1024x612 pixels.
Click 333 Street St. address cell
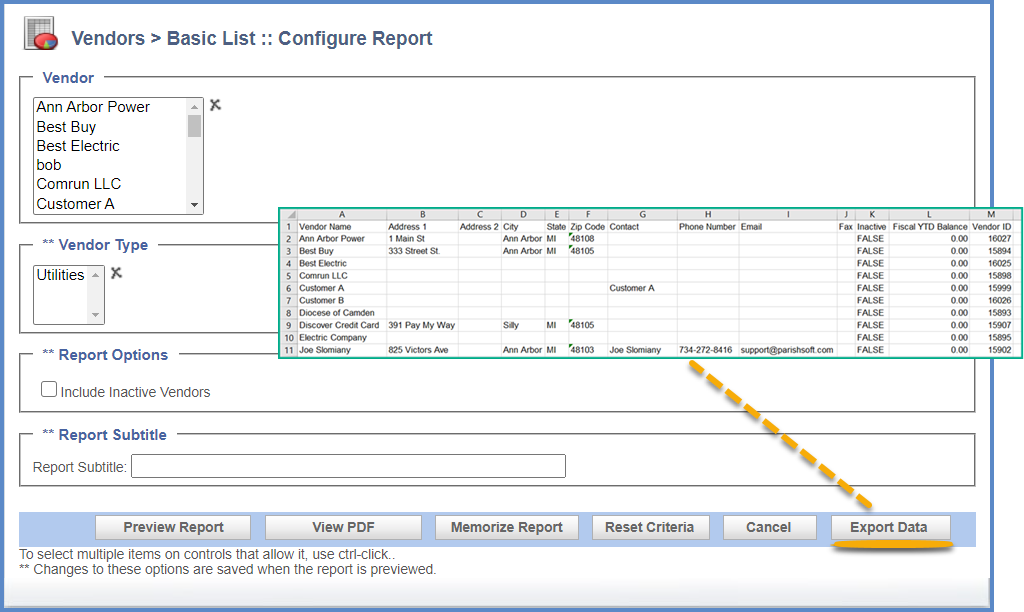coord(422,251)
